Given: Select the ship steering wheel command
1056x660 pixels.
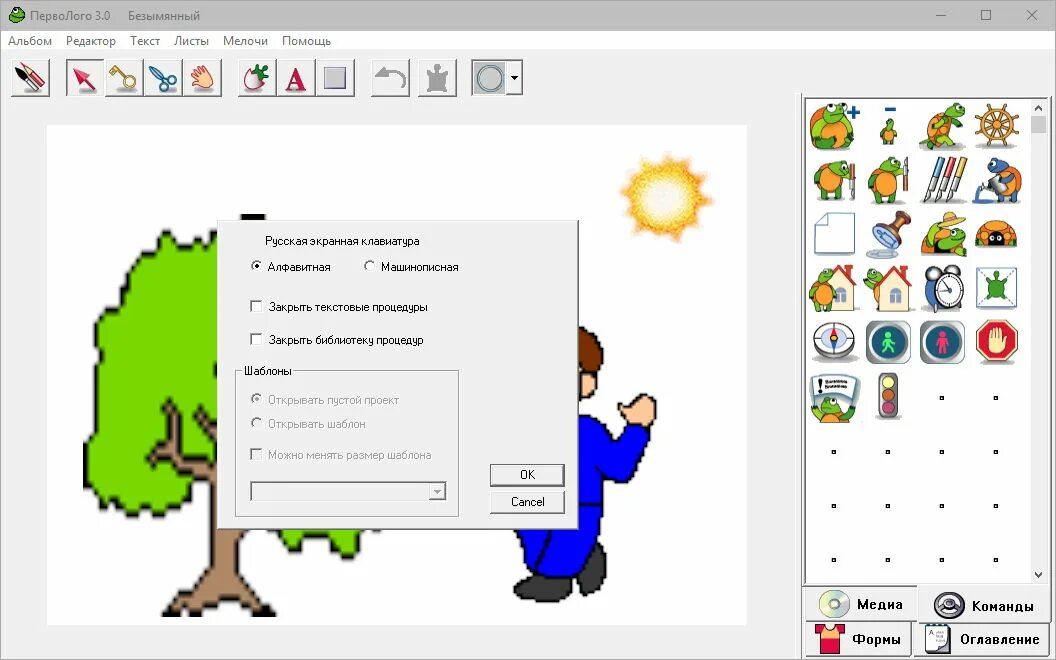Looking at the screenshot, I should point(996,126).
